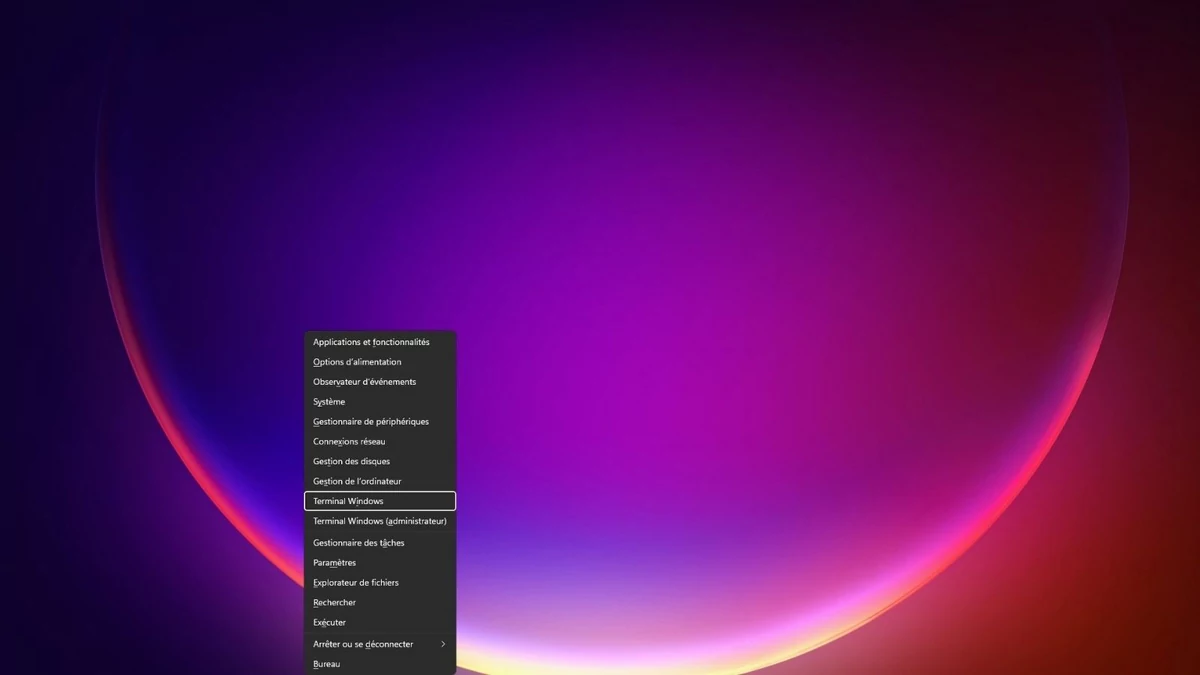The height and width of the screenshot is (675, 1200).
Task: Open Applications et fonctionnalités
Action: (380, 342)
